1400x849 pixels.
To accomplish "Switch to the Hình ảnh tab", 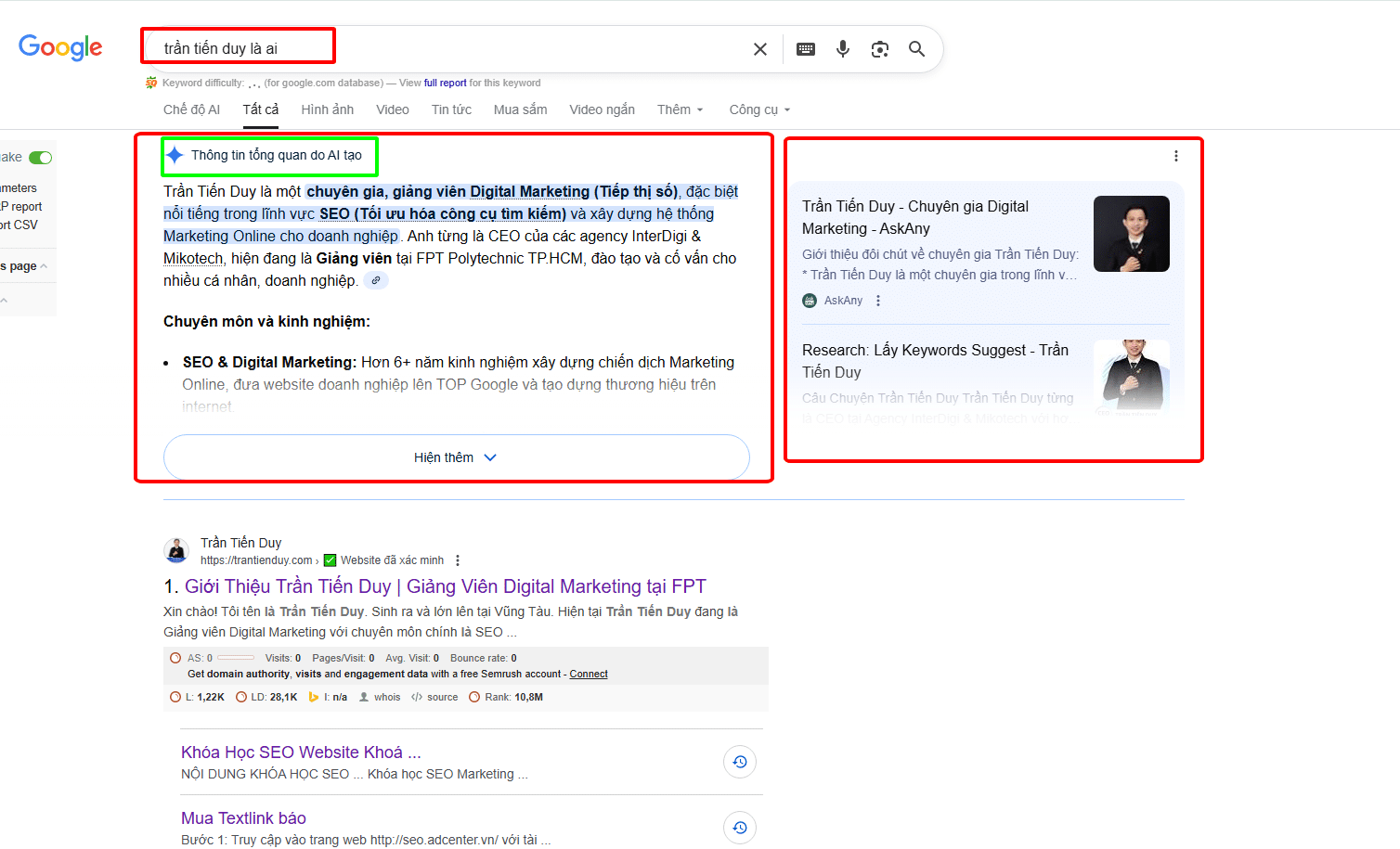I will (x=327, y=109).
